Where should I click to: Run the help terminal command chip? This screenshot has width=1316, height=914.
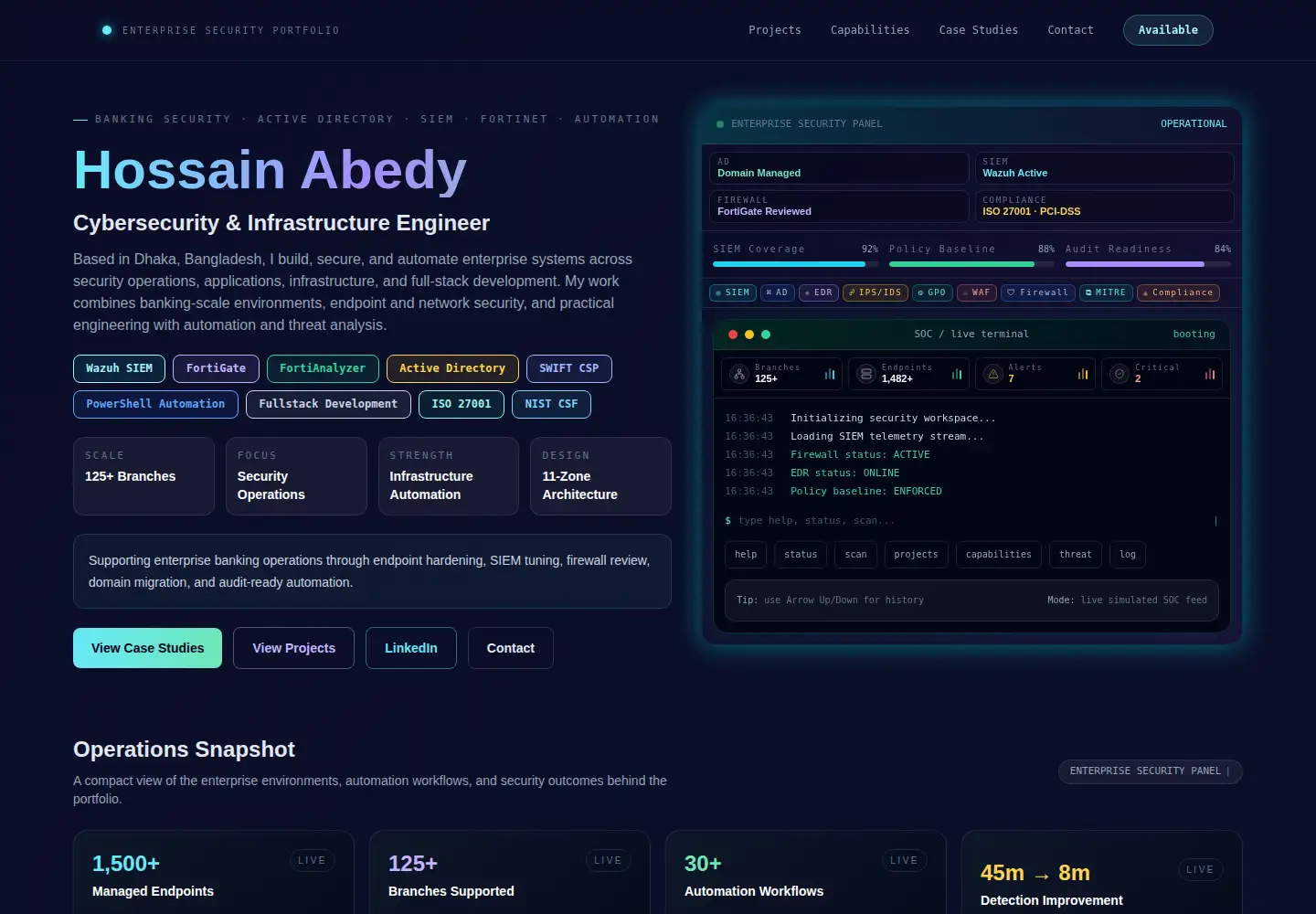click(x=746, y=555)
